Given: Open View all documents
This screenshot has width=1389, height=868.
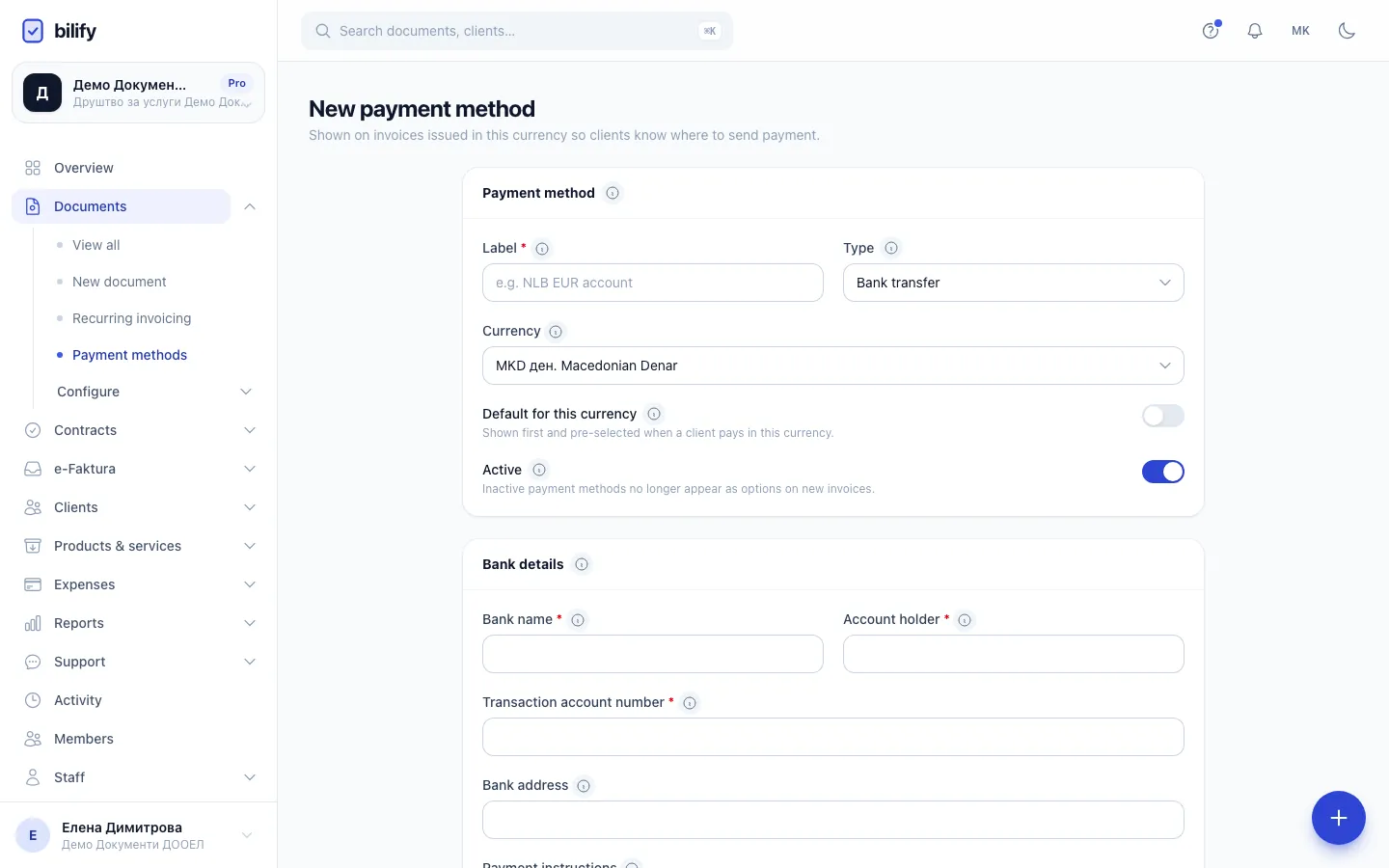Looking at the screenshot, I should click(96, 245).
